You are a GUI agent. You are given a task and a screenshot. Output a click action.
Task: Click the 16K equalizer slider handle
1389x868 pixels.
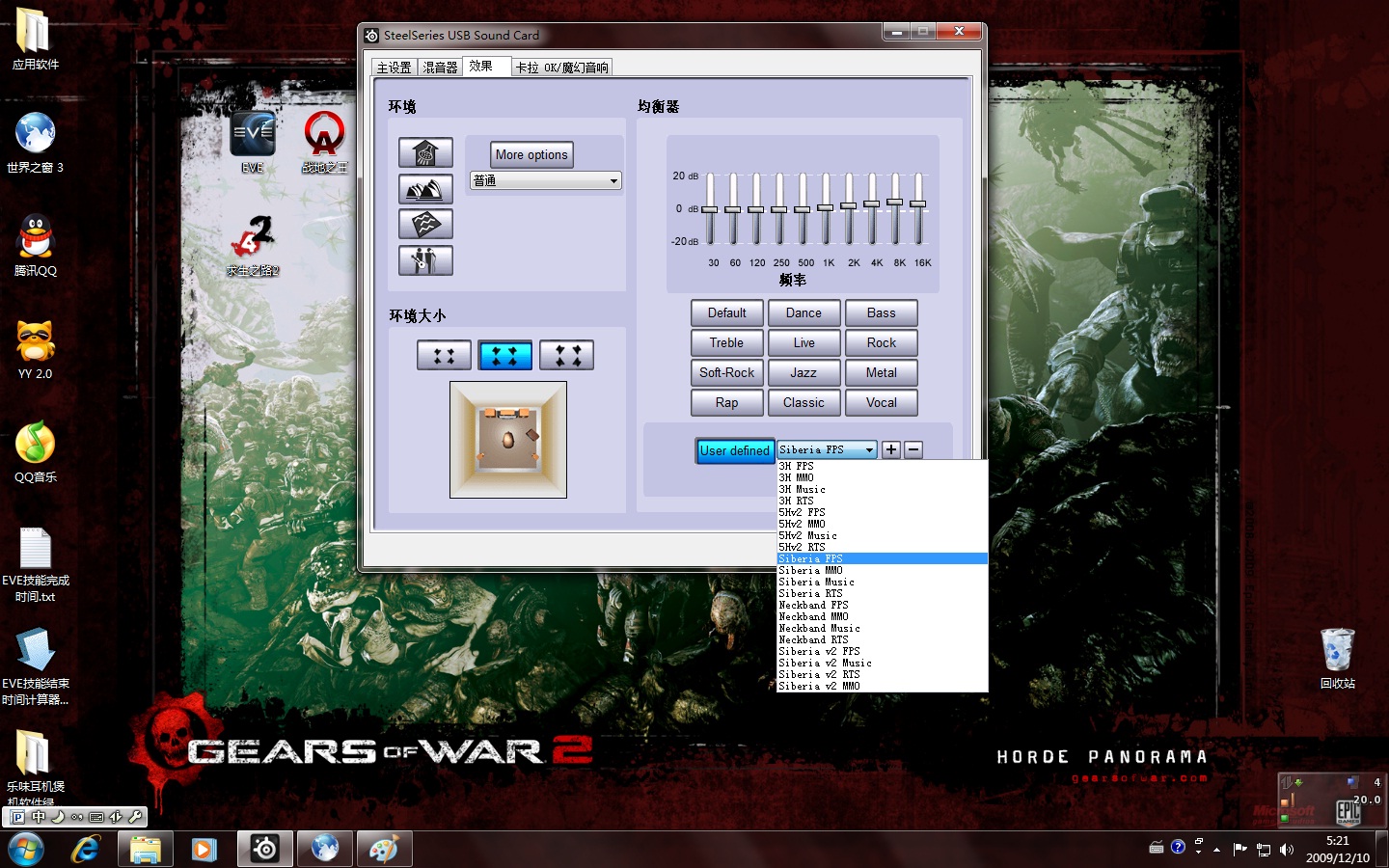point(918,203)
